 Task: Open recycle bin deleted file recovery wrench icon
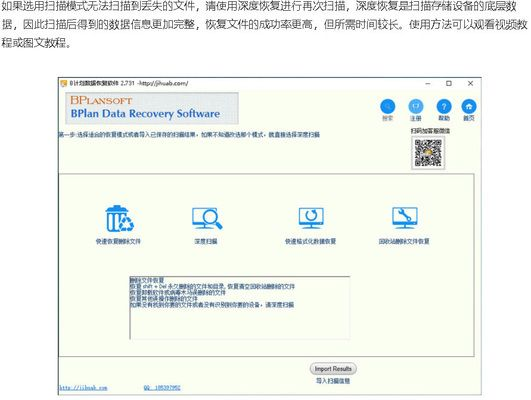coord(404,218)
